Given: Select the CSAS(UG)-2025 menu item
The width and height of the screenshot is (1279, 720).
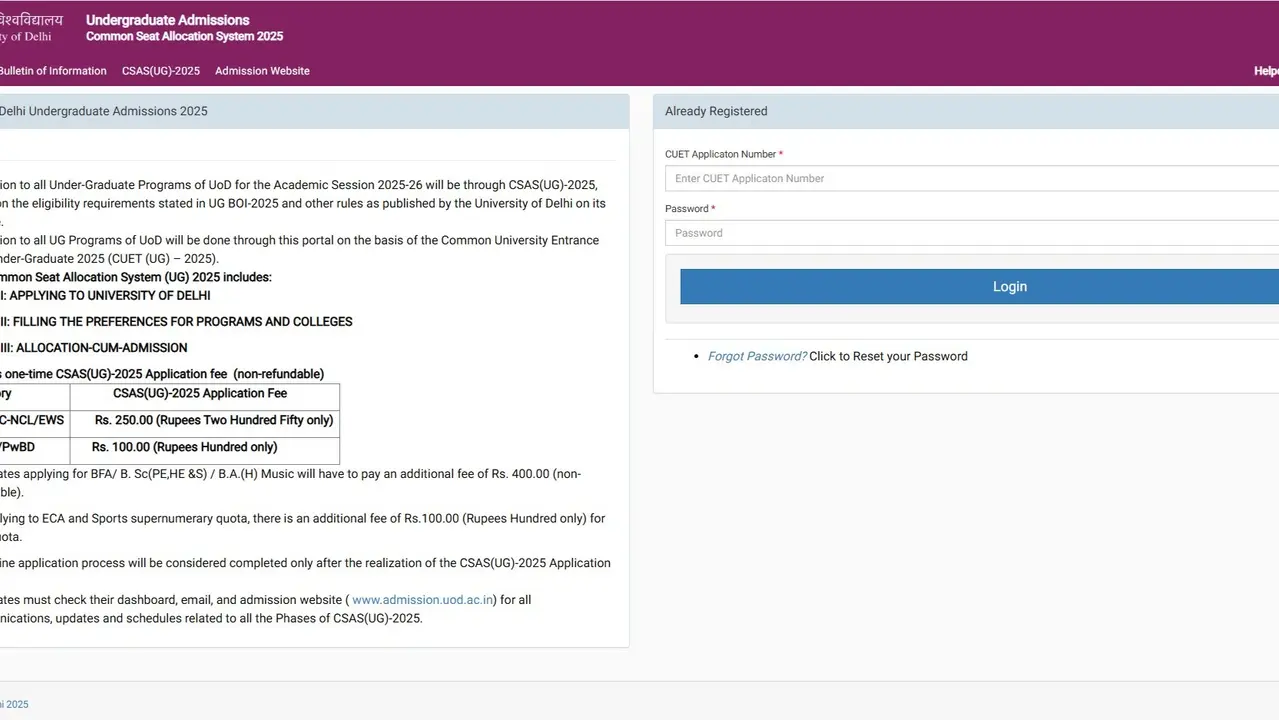Looking at the screenshot, I should (160, 71).
